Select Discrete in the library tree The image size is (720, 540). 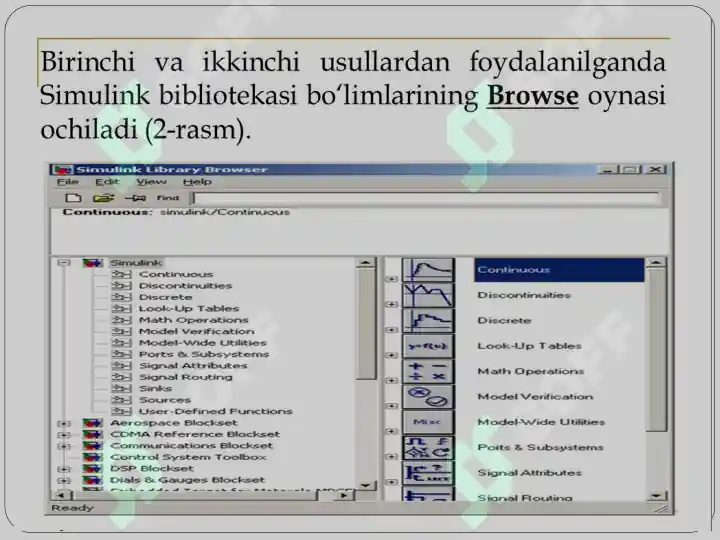pos(165,297)
